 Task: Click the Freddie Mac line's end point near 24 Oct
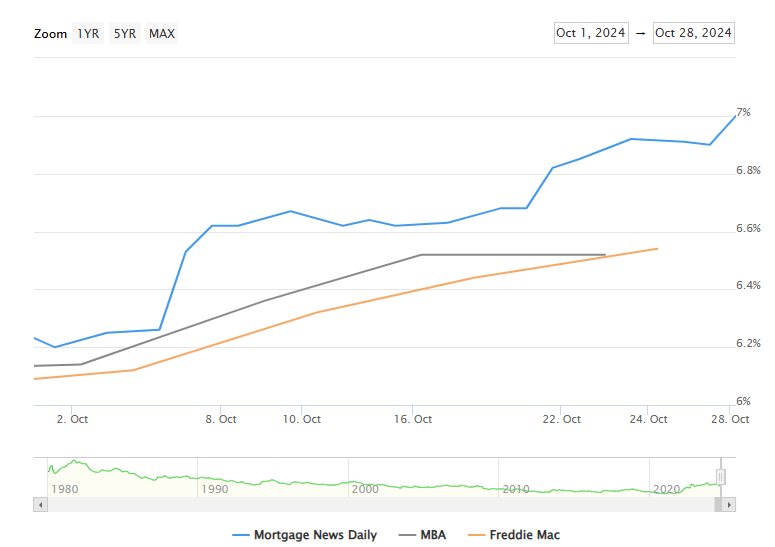click(x=657, y=248)
